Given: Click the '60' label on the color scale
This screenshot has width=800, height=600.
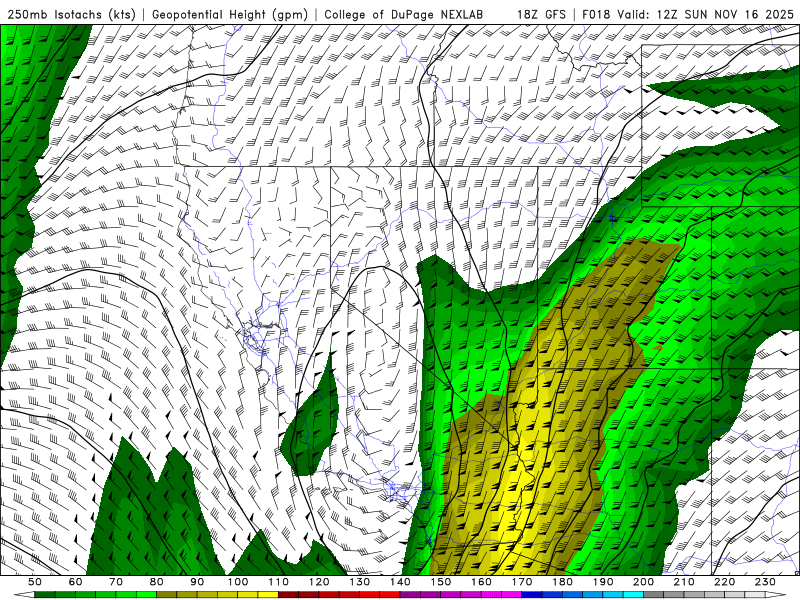Looking at the screenshot, I should 75,582.
